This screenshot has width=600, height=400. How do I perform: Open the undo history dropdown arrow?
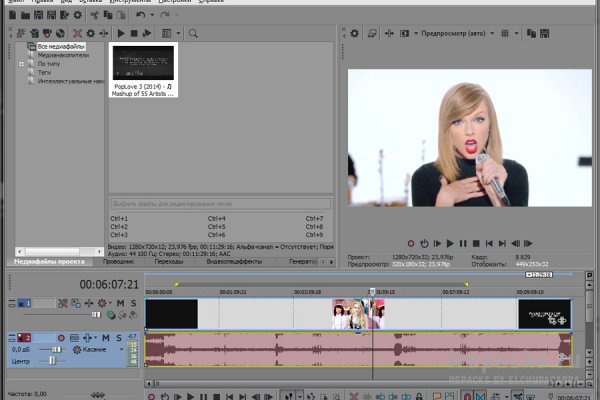[152, 15]
